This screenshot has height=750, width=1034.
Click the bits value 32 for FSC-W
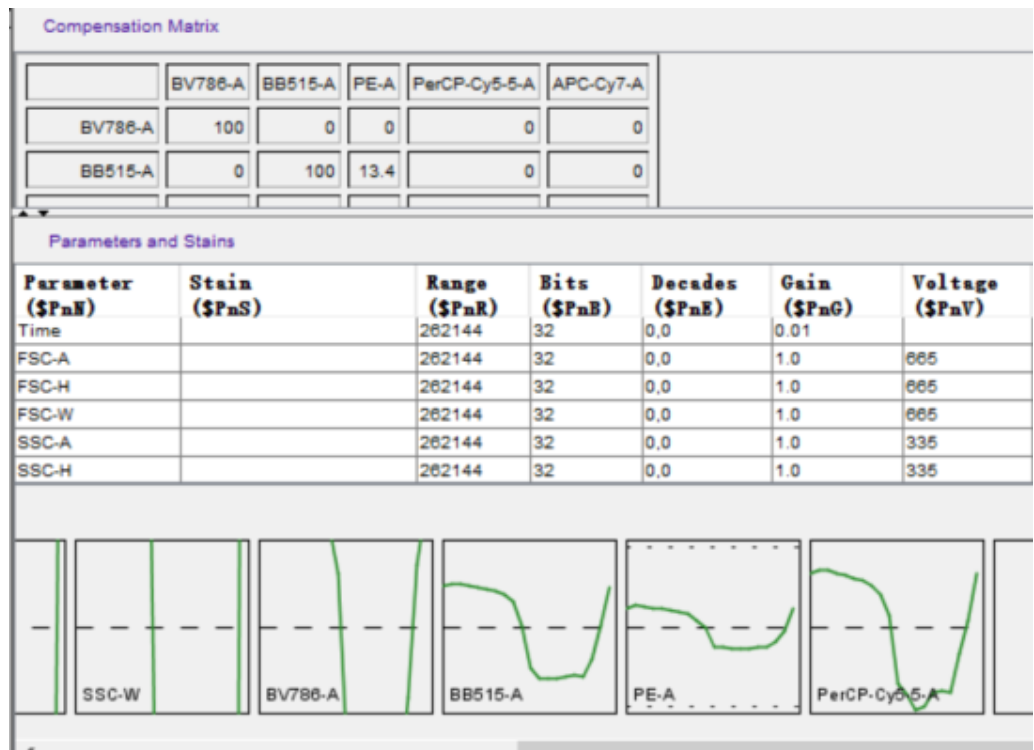coord(586,414)
